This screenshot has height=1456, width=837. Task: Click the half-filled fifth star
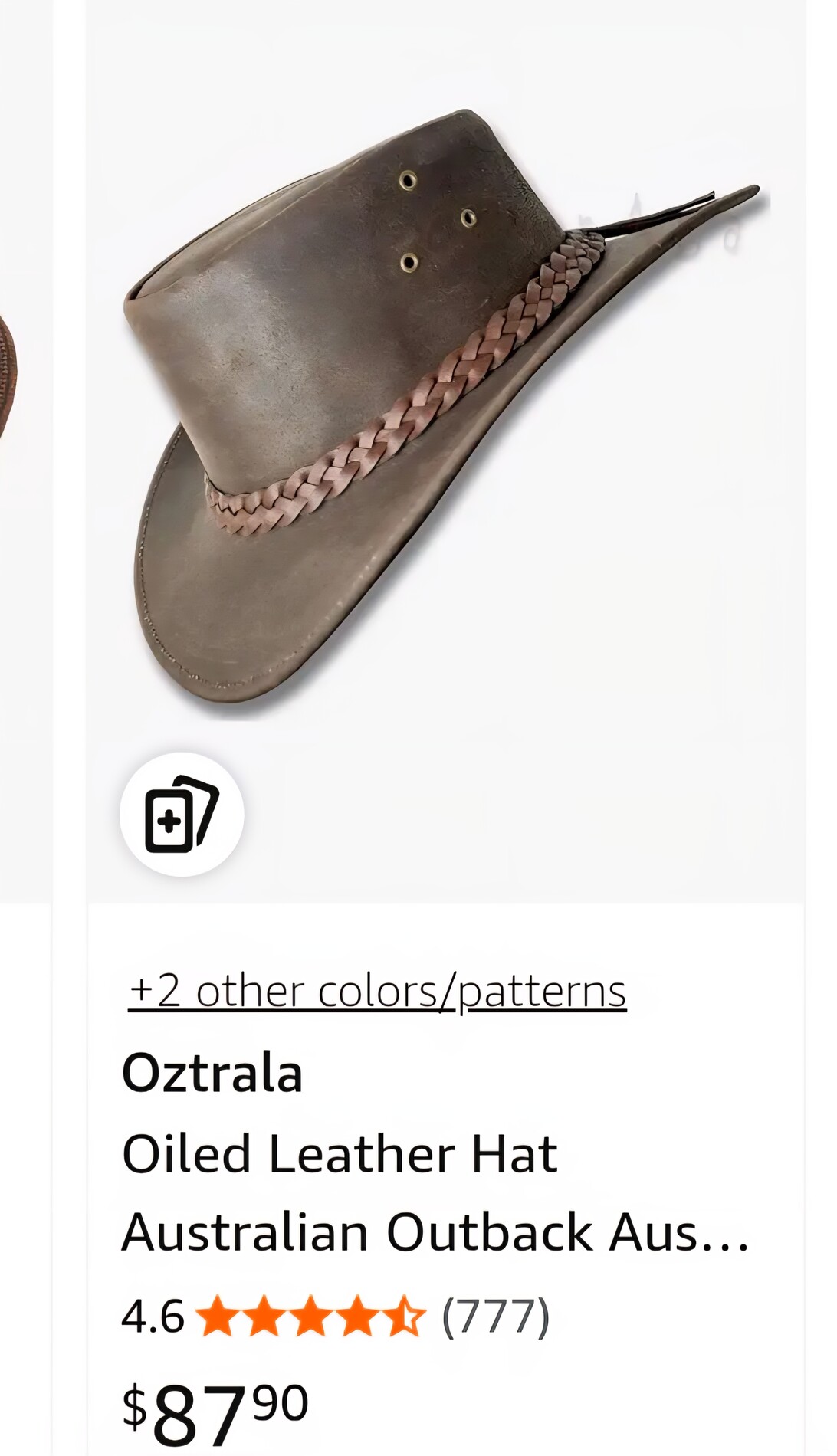pyautogui.click(x=403, y=1317)
